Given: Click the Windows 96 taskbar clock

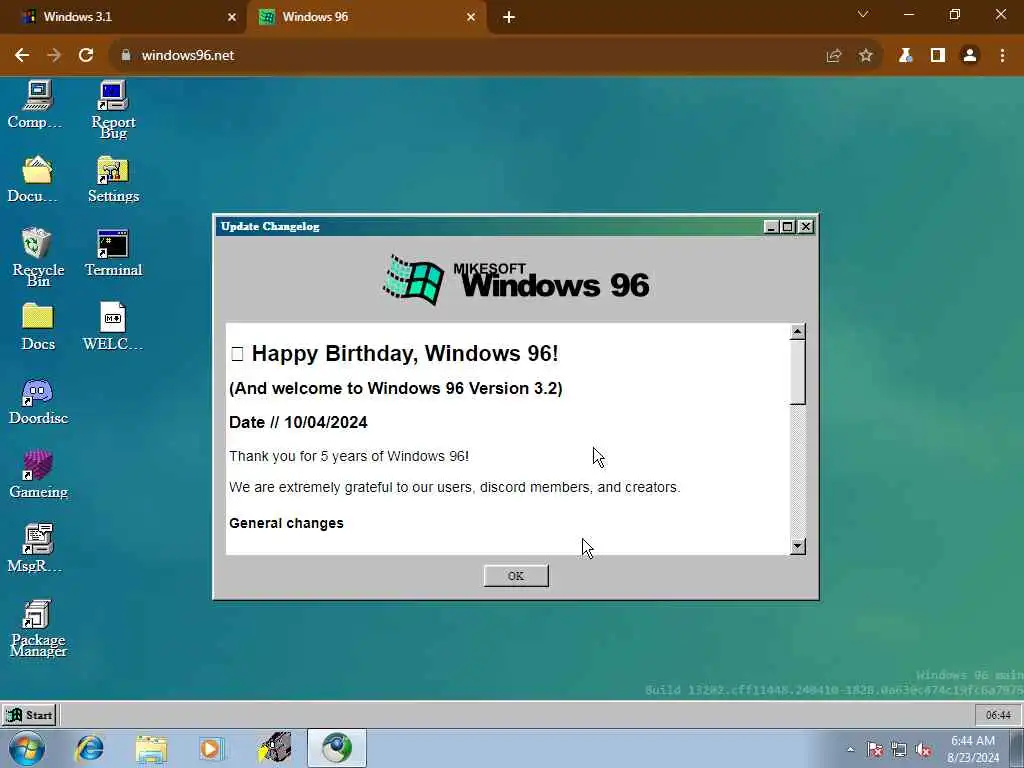Looking at the screenshot, I should coord(998,715).
